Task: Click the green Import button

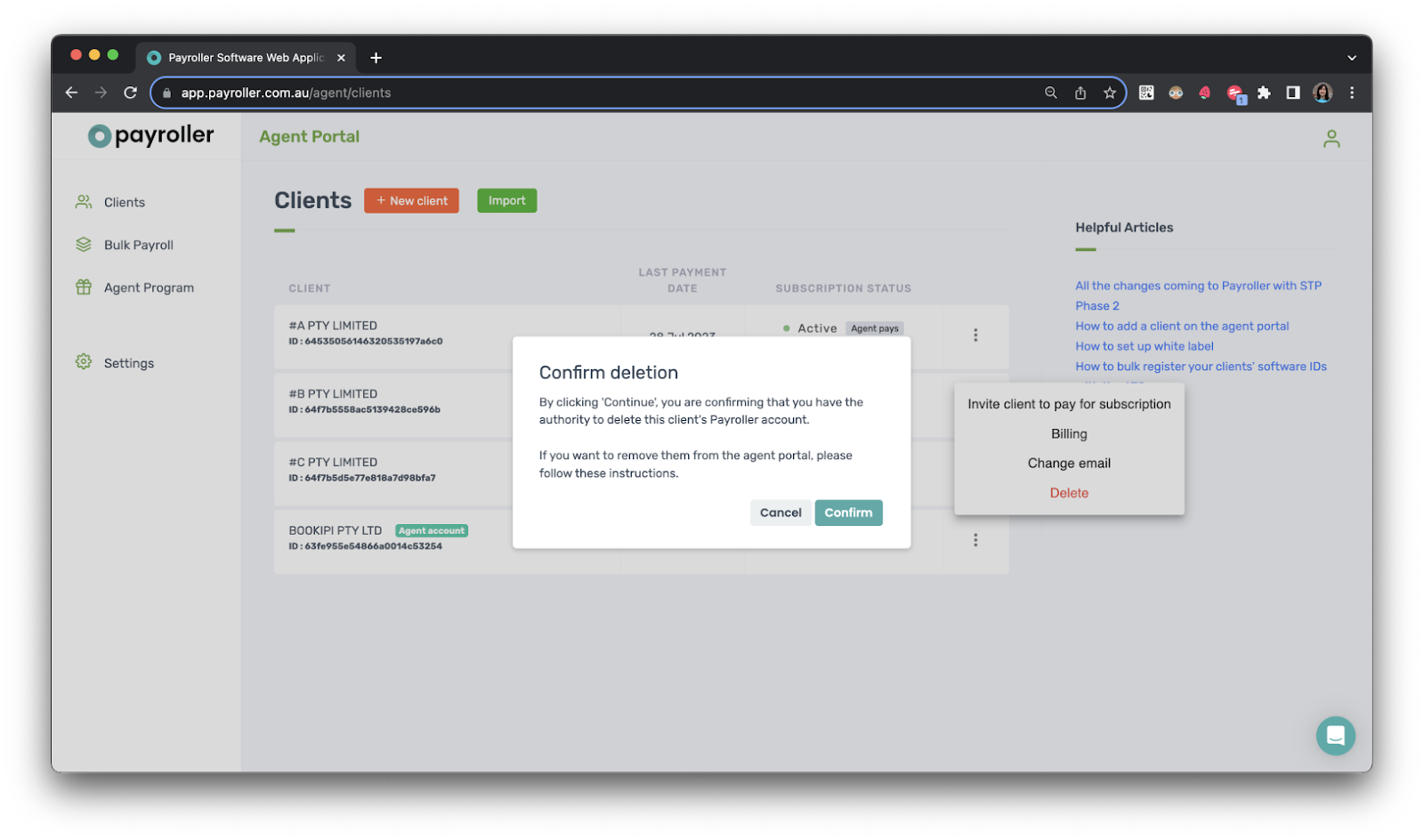Action: coord(506,200)
